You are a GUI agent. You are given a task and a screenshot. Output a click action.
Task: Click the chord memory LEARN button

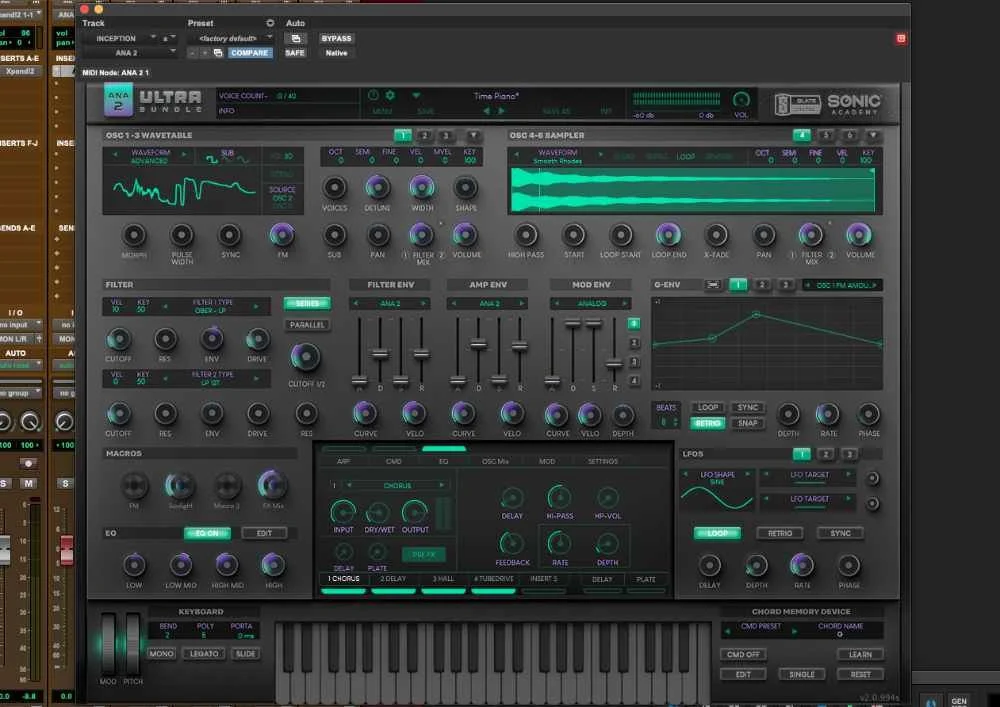(x=860, y=655)
